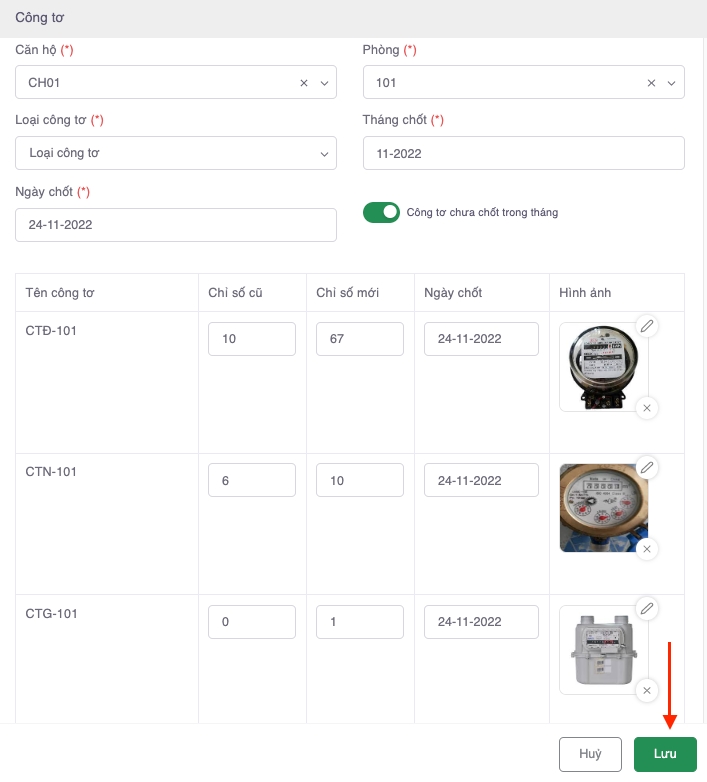The height and width of the screenshot is (782, 707).
Task: Open the Loại công tơ dropdown
Action: pos(176,153)
